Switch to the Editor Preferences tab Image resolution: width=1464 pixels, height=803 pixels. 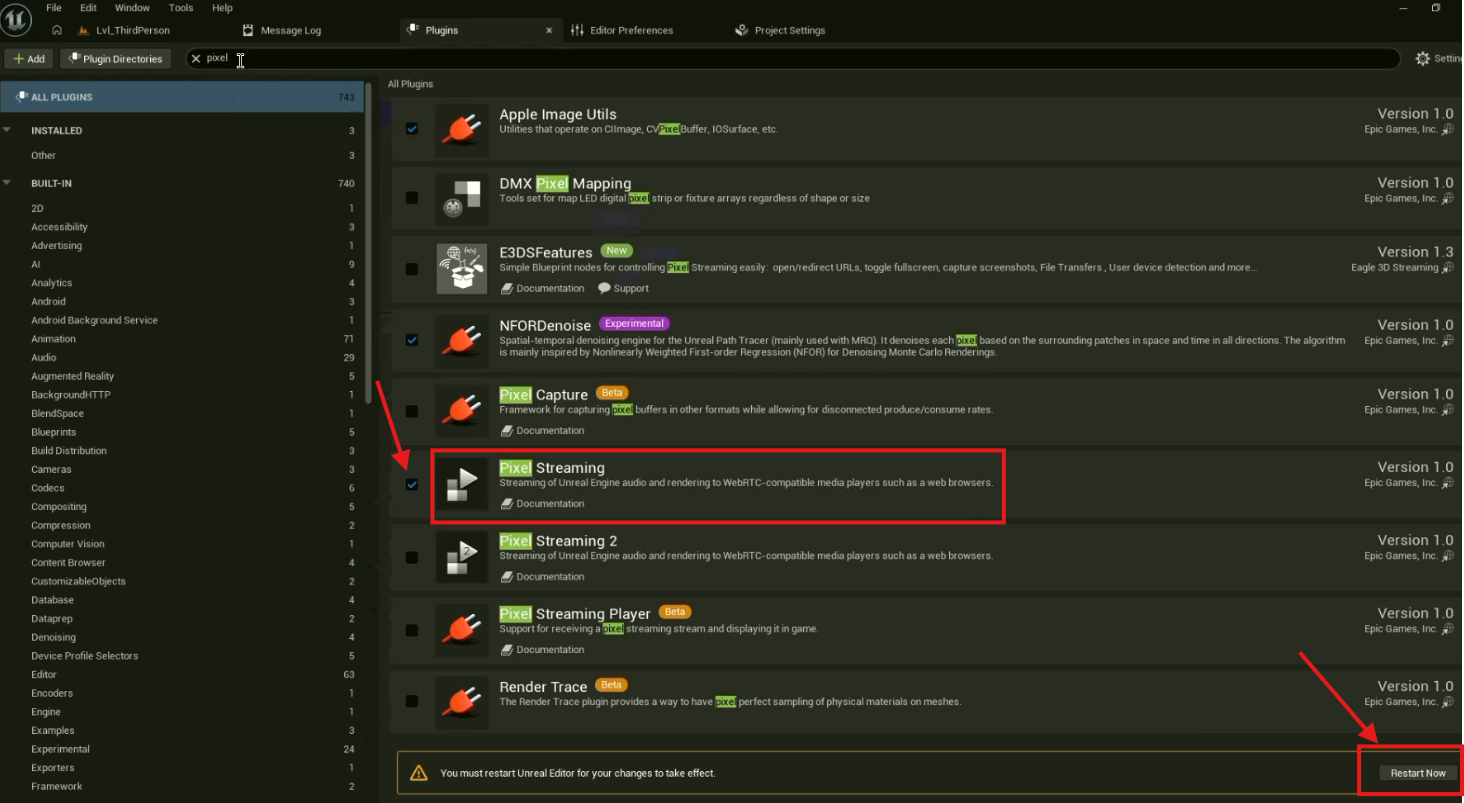pos(622,30)
